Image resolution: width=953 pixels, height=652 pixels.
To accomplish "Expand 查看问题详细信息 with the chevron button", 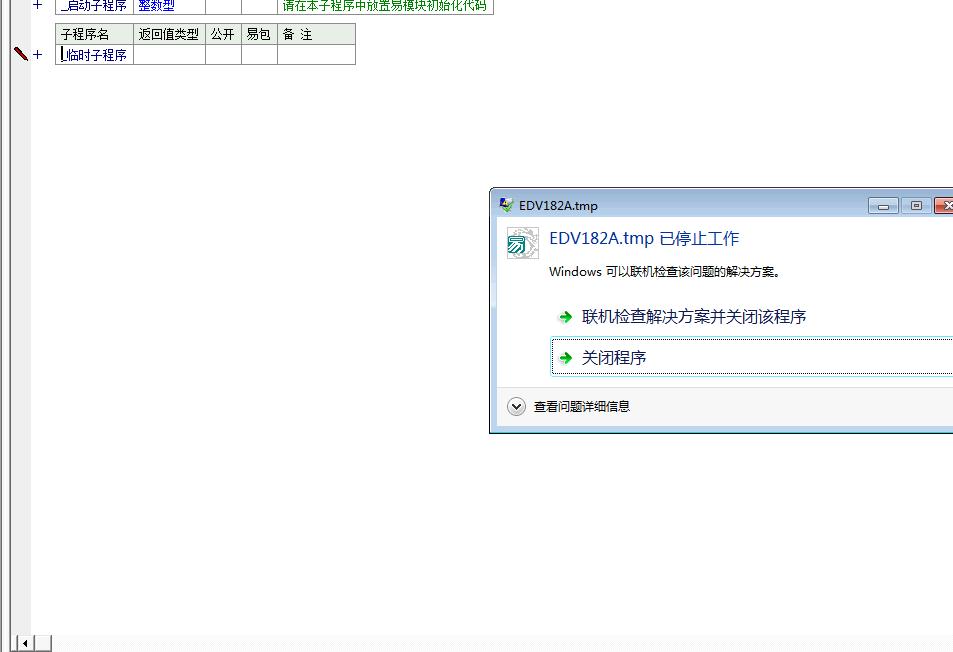I will pos(516,407).
